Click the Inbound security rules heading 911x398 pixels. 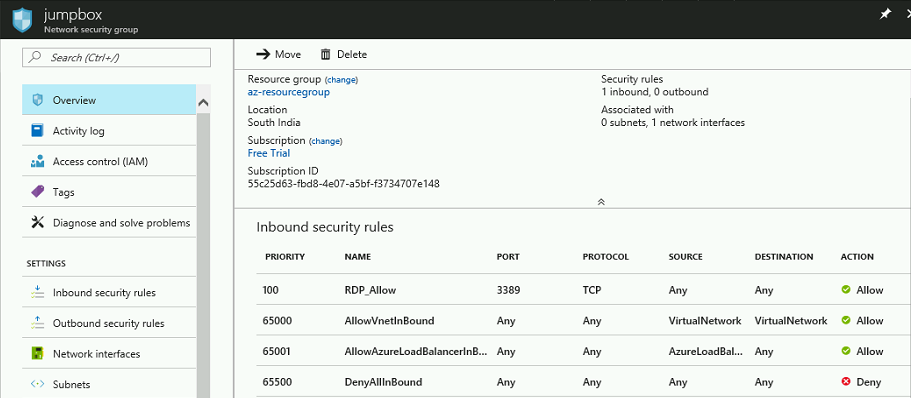coord(325,227)
